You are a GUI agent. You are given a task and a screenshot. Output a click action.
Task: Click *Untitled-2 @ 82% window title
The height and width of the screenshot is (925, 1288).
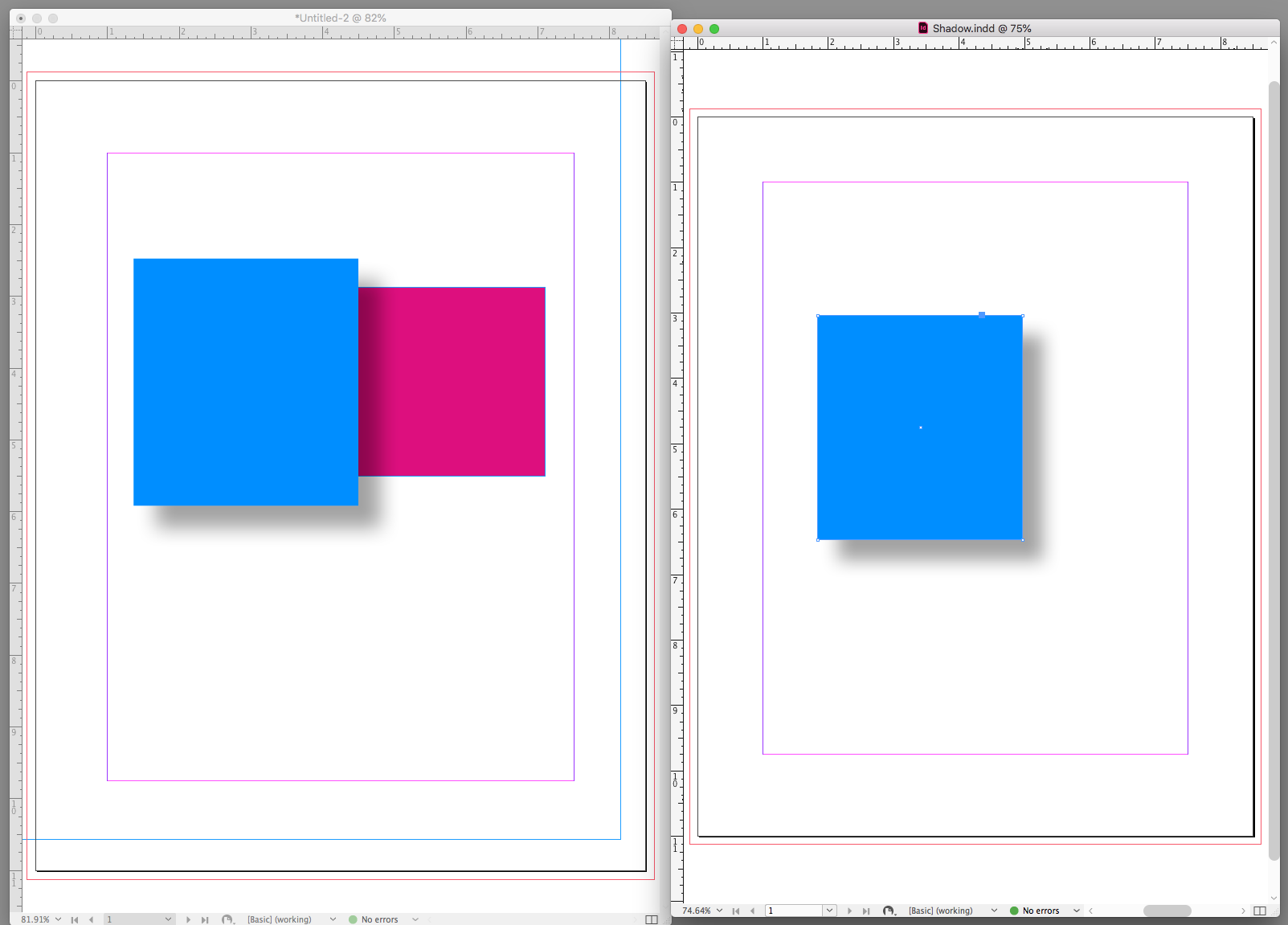coord(341,18)
